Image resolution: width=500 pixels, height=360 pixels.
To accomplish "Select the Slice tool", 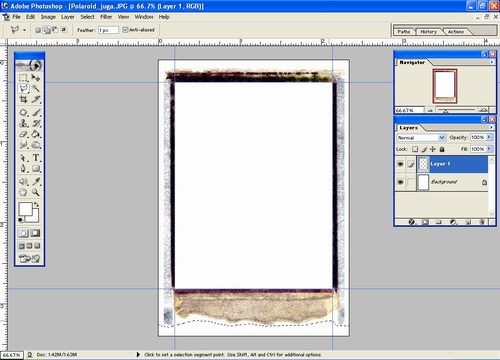I will (36, 99).
